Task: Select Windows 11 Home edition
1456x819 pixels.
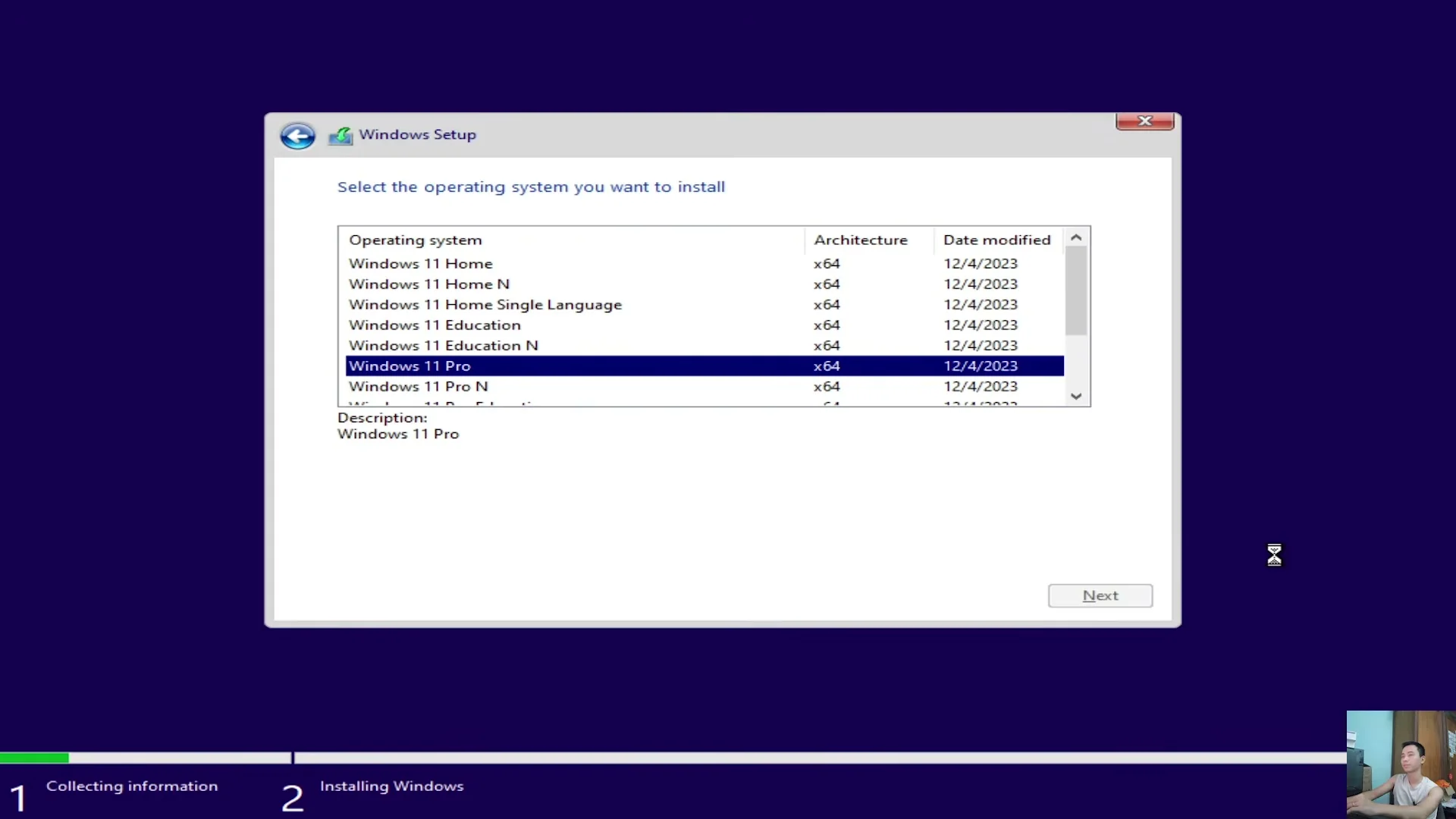Action: pos(704,263)
